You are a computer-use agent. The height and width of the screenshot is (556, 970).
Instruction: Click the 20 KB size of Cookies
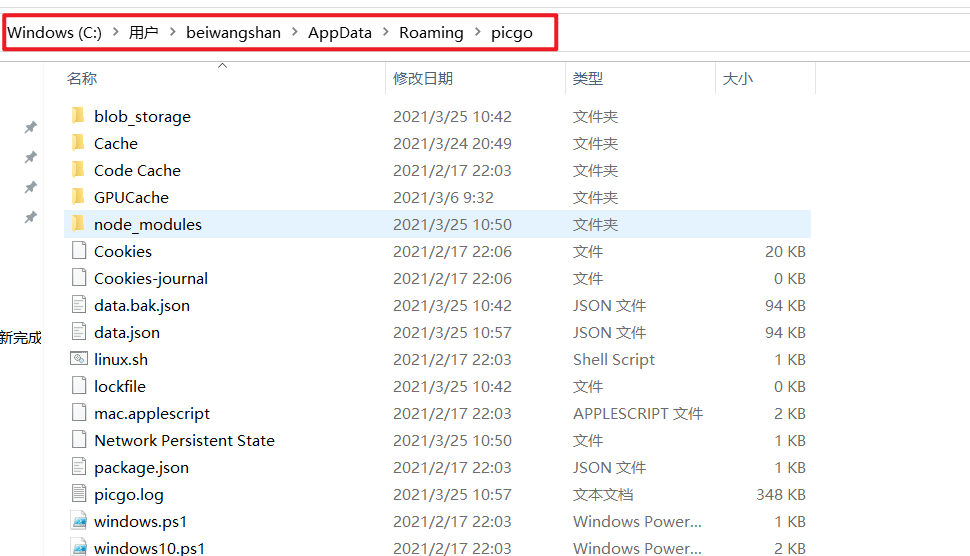[x=785, y=251]
